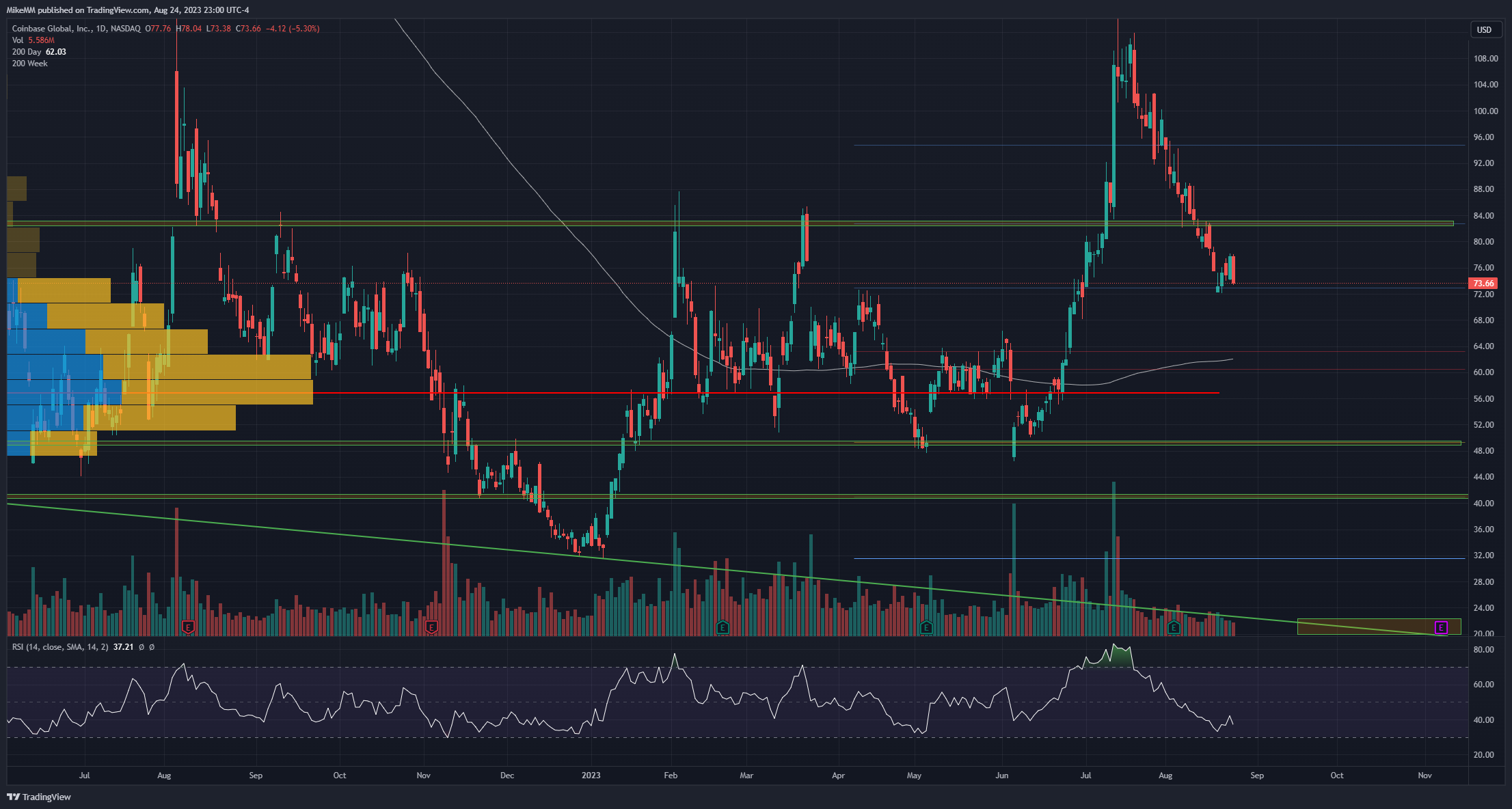
Task: Click the RSI 20.00 axis label
Action: 1483,755
